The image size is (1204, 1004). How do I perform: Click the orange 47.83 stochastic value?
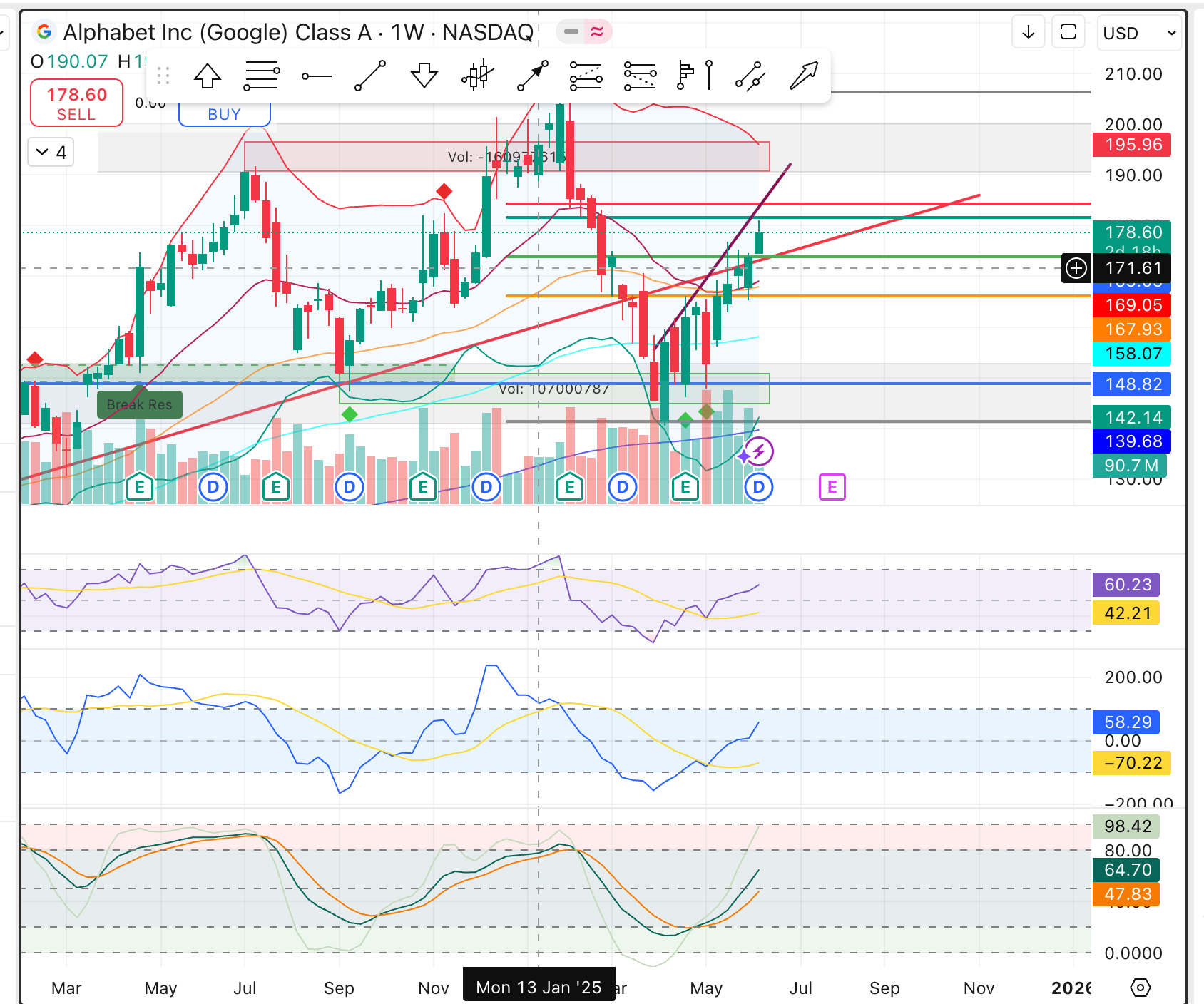pos(1126,894)
